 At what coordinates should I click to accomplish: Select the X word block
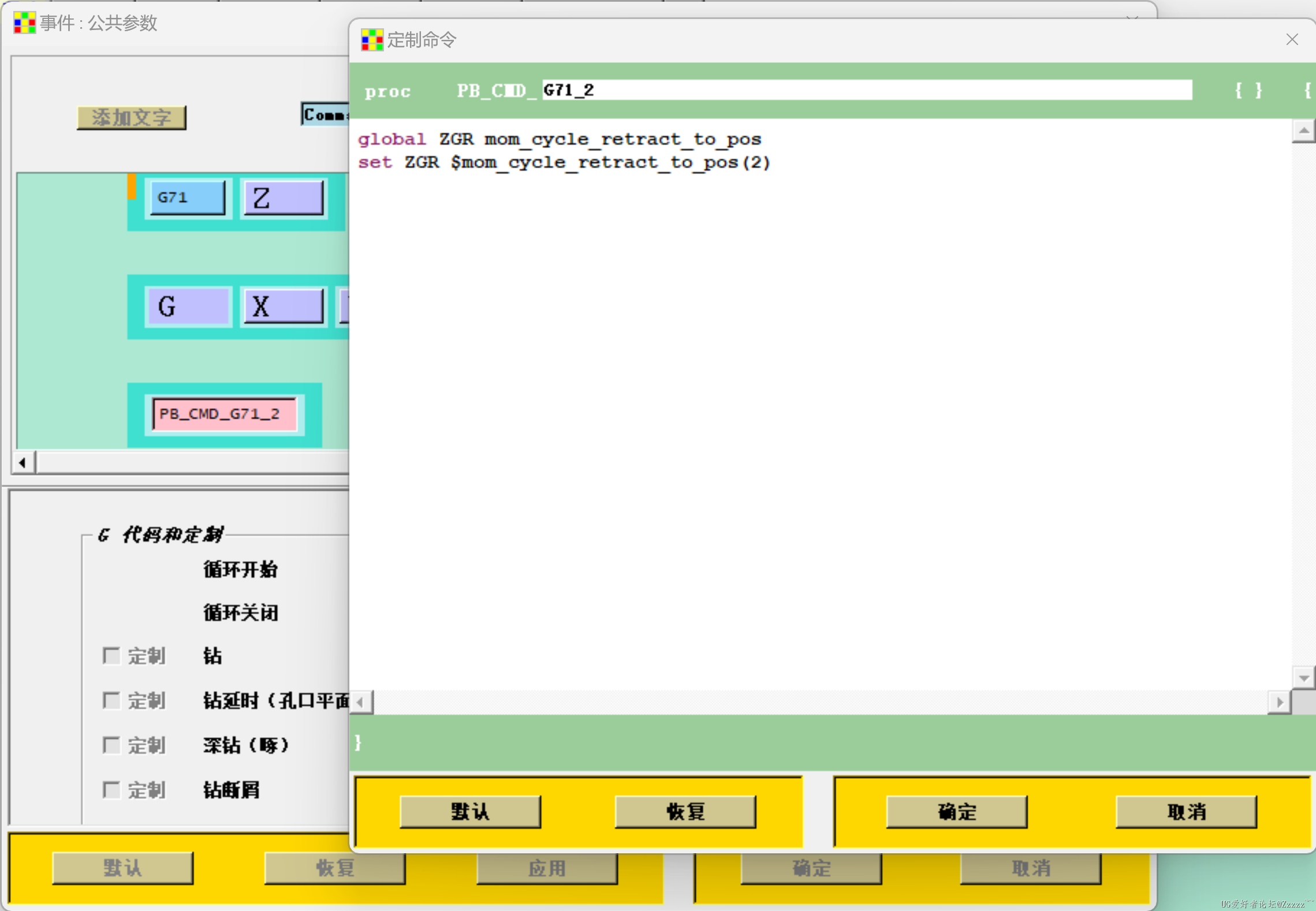284,306
